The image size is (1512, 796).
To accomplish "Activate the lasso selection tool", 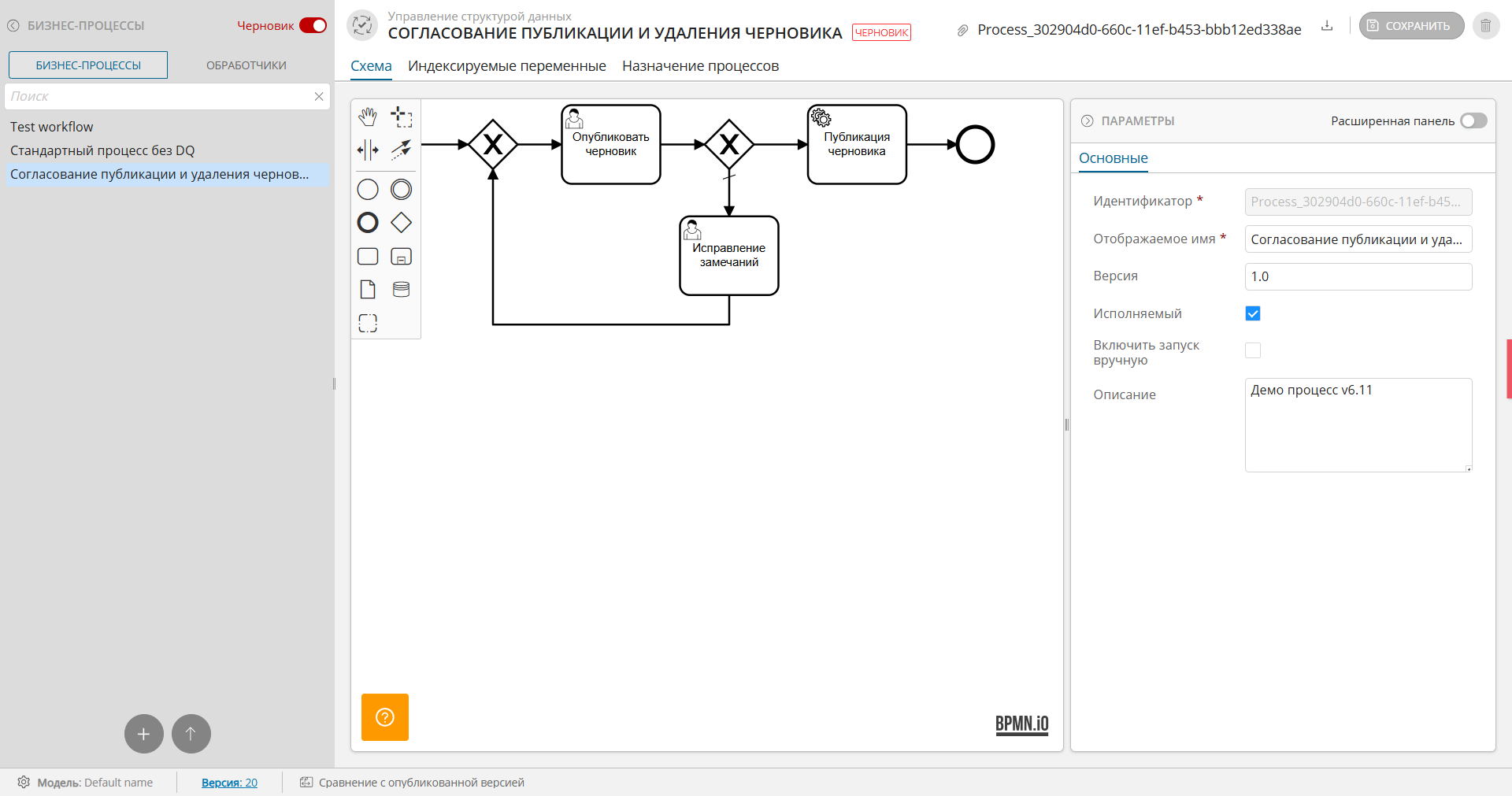I will click(401, 117).
